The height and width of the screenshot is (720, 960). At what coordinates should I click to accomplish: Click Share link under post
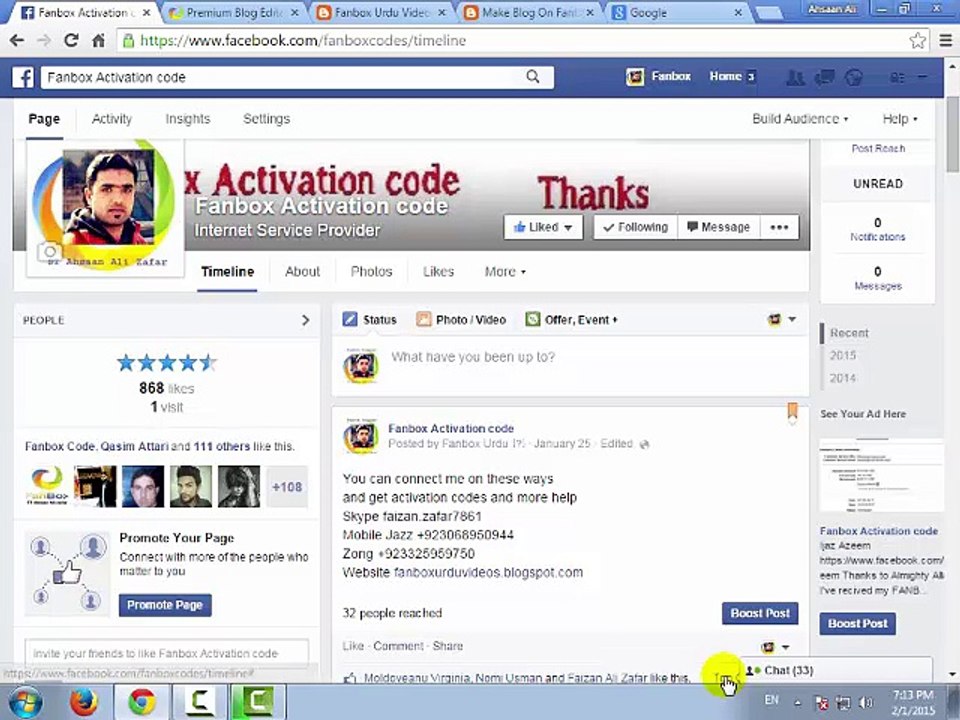coord(448,646)
